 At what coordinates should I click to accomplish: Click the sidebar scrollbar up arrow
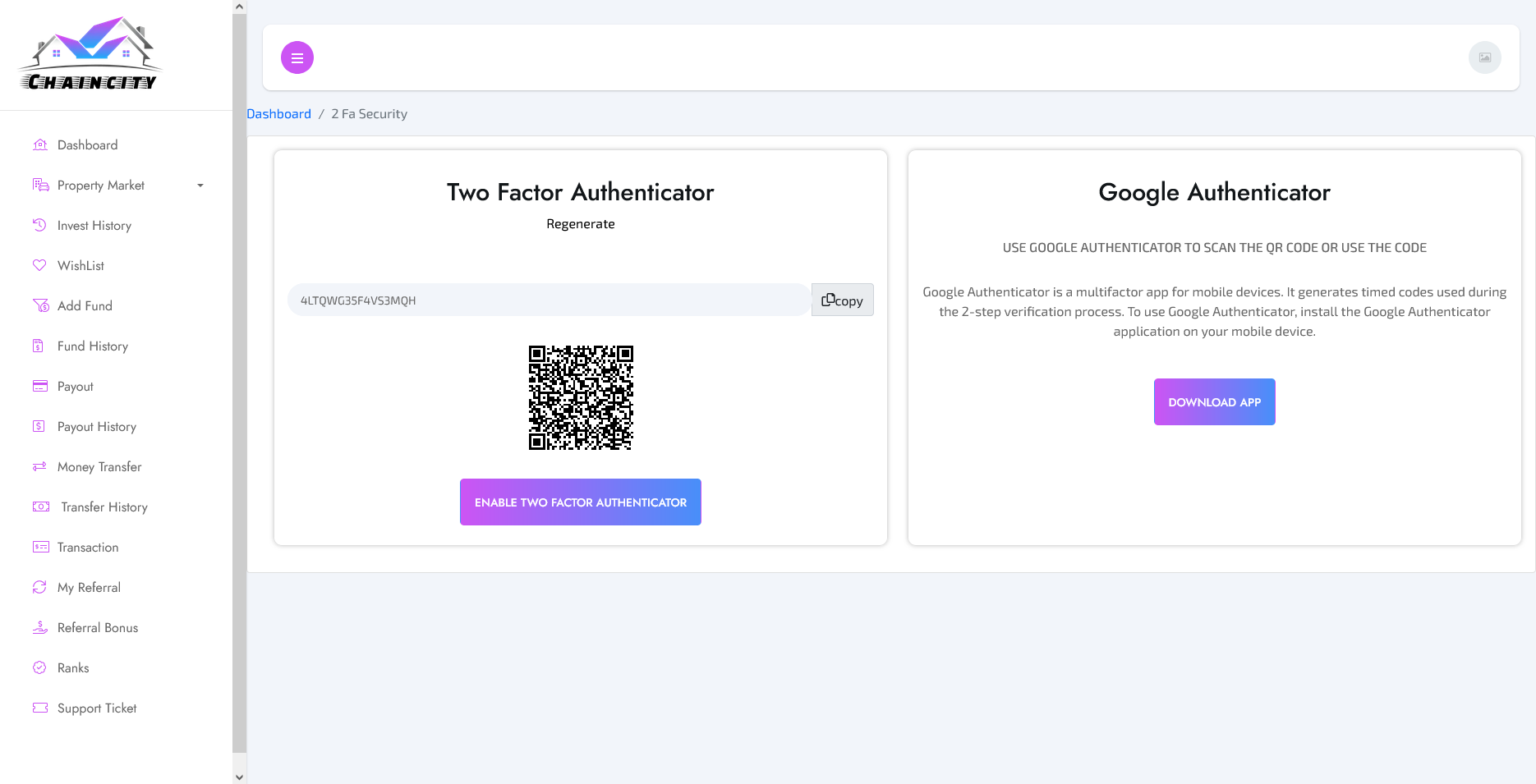point(239,7)
